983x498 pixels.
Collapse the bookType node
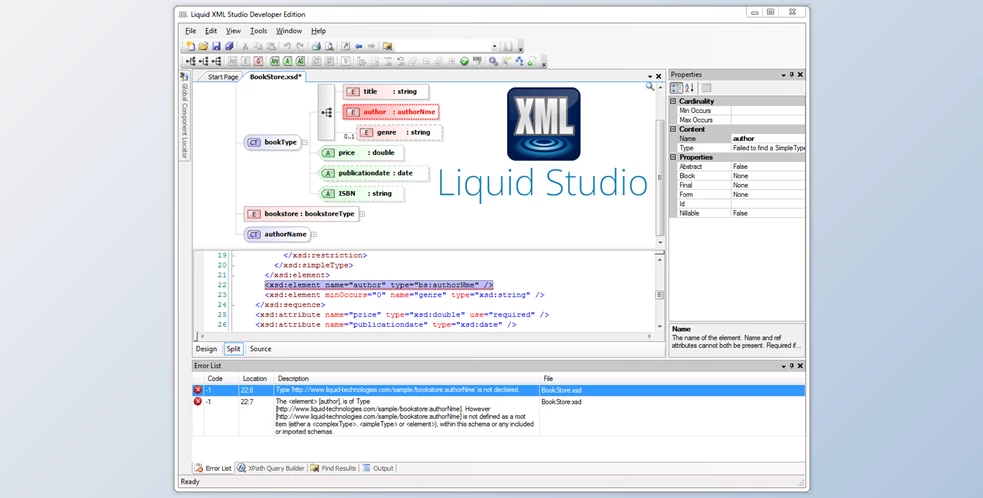click(305, 142)
